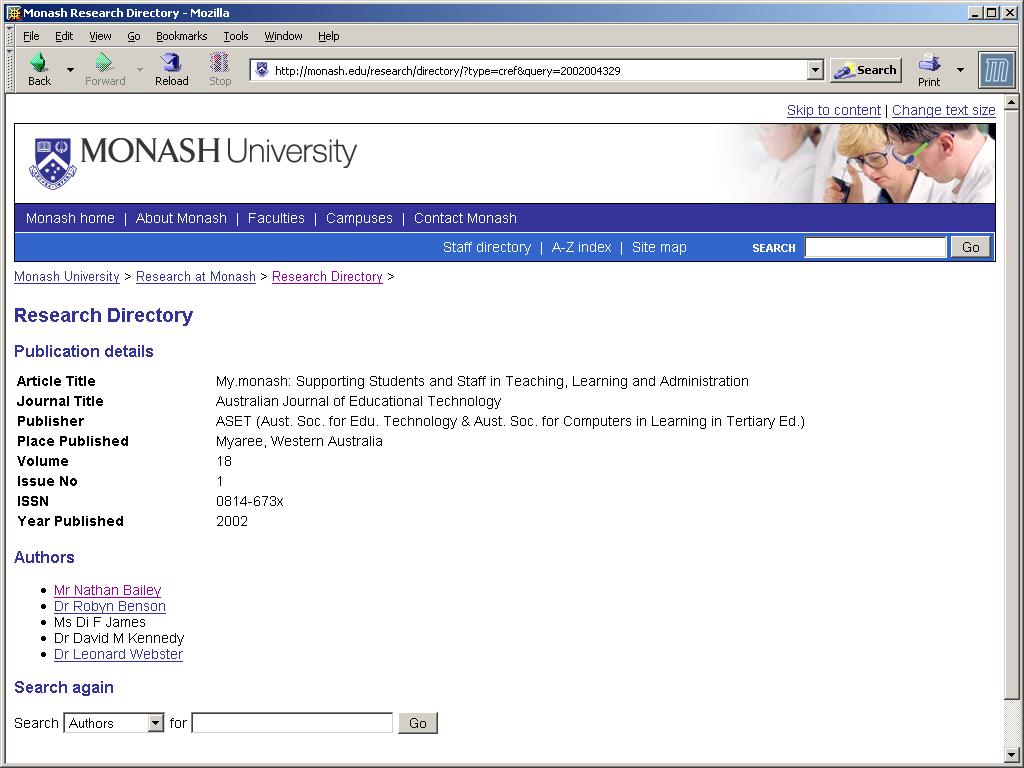
Task: Click the site SEARCH text field
Action: coord(875,248)
